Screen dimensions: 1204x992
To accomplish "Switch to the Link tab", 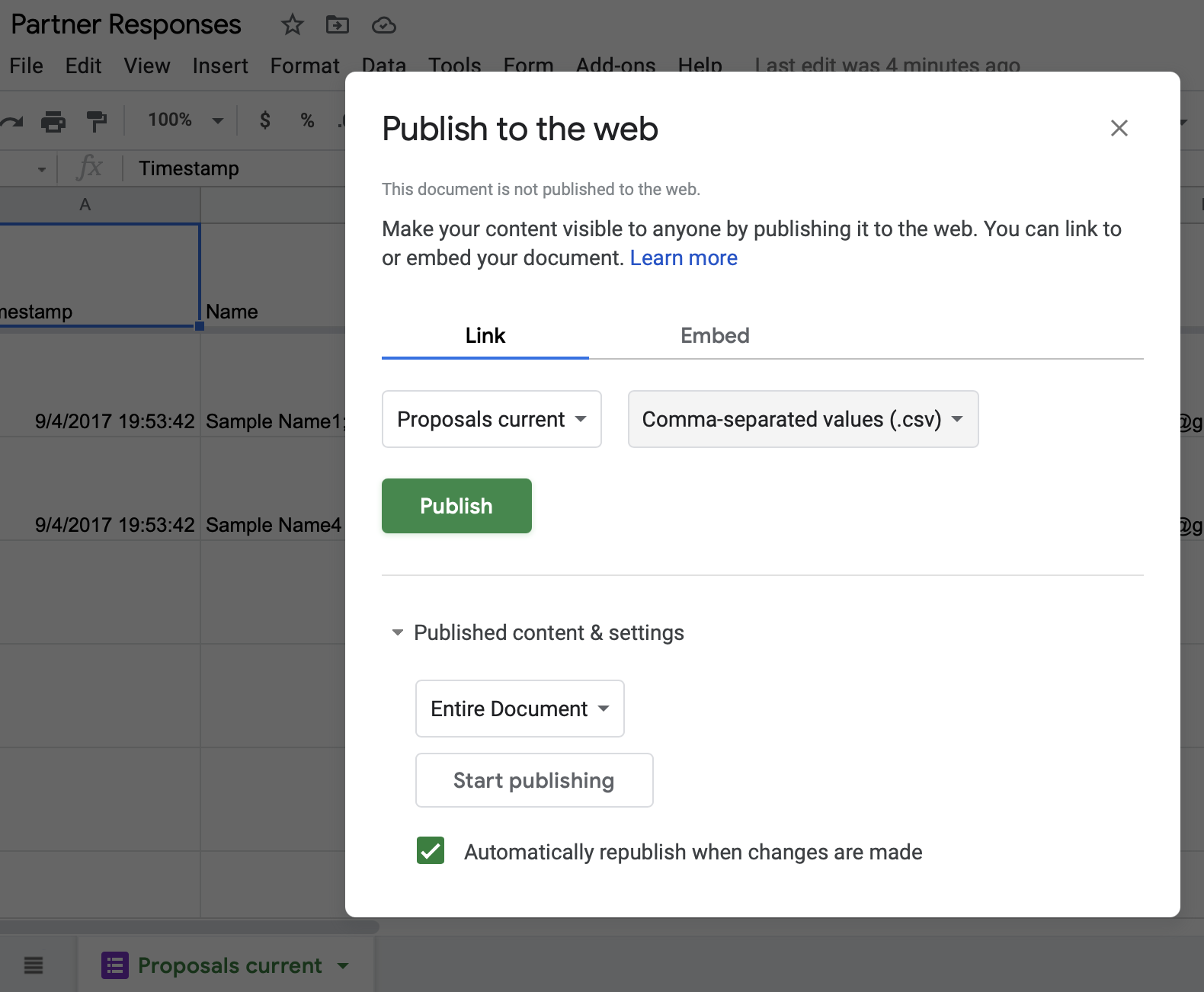I will coord(485,335).
